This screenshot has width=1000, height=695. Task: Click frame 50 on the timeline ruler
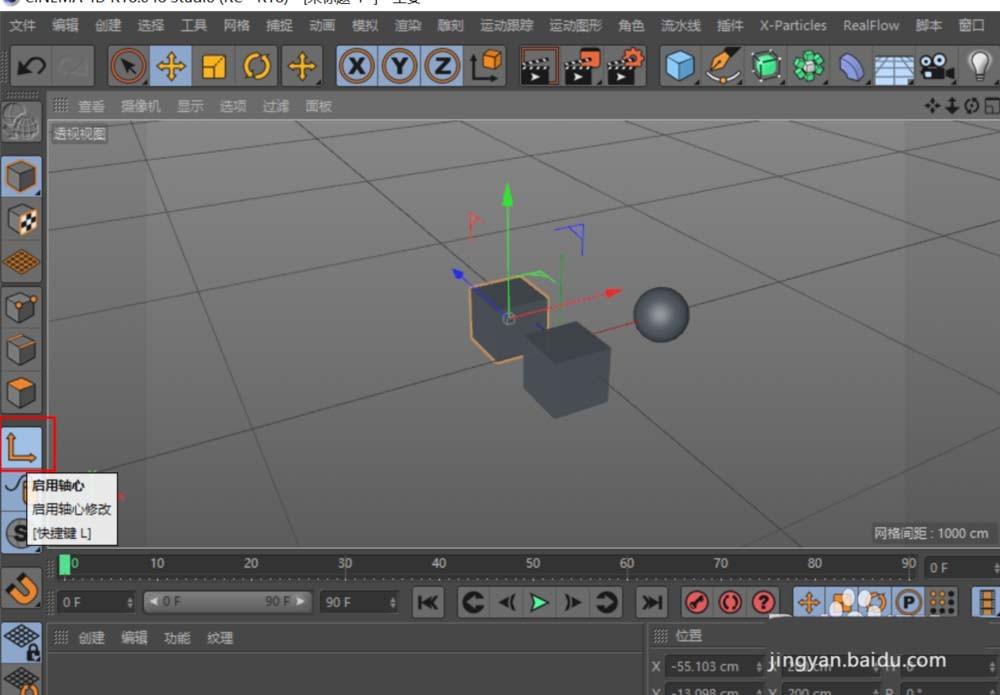pos(533,563)
